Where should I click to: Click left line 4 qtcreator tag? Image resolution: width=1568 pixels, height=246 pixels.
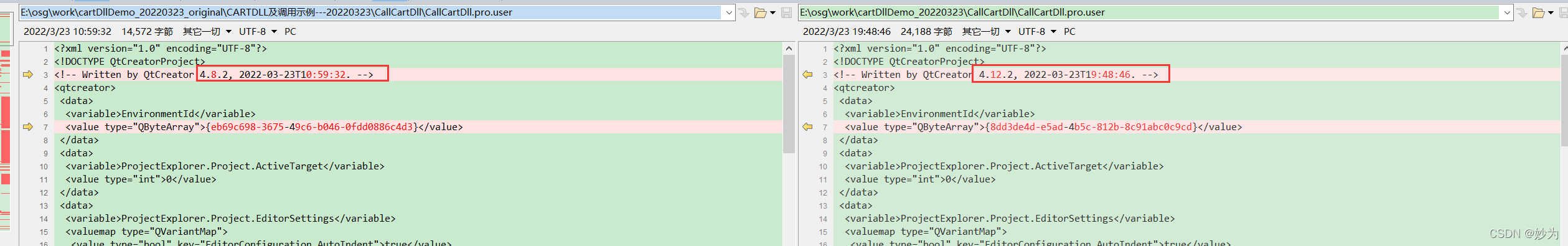pyautogui.click(x=85, y=88)
